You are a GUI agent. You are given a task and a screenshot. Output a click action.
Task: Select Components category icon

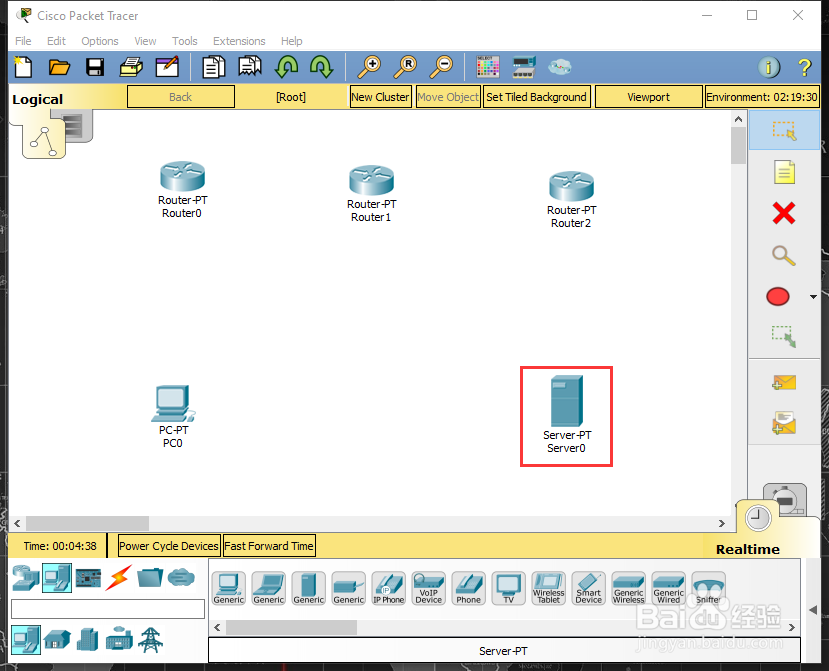[88, 578]
